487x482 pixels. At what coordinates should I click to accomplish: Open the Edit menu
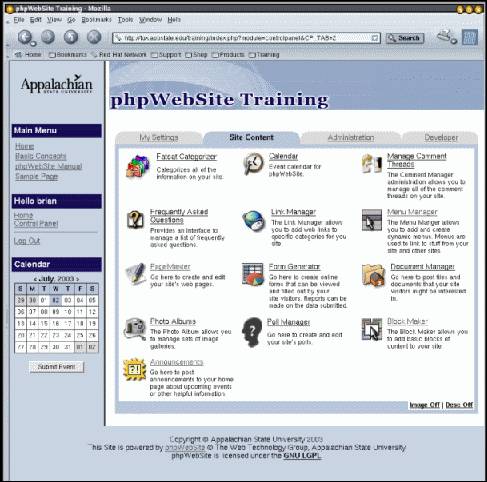point(36,20)
